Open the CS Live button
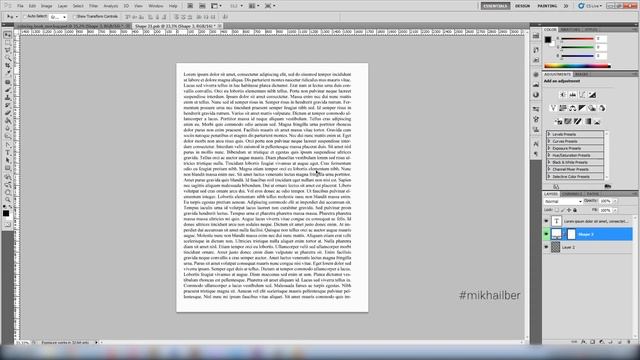Screen dimensions: 640x360 (x=590, y=6)
